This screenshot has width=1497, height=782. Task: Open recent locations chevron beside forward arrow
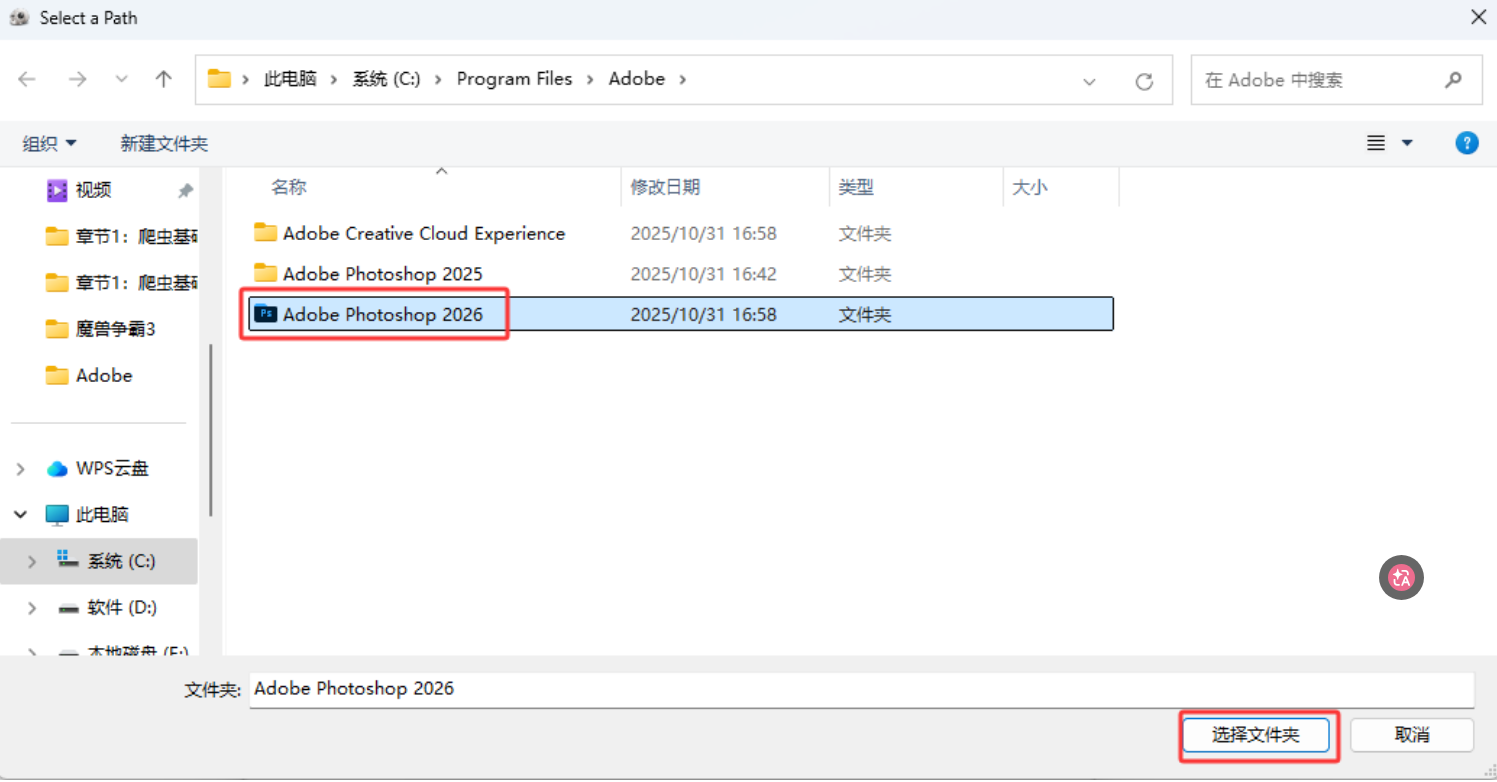point(122,79)
